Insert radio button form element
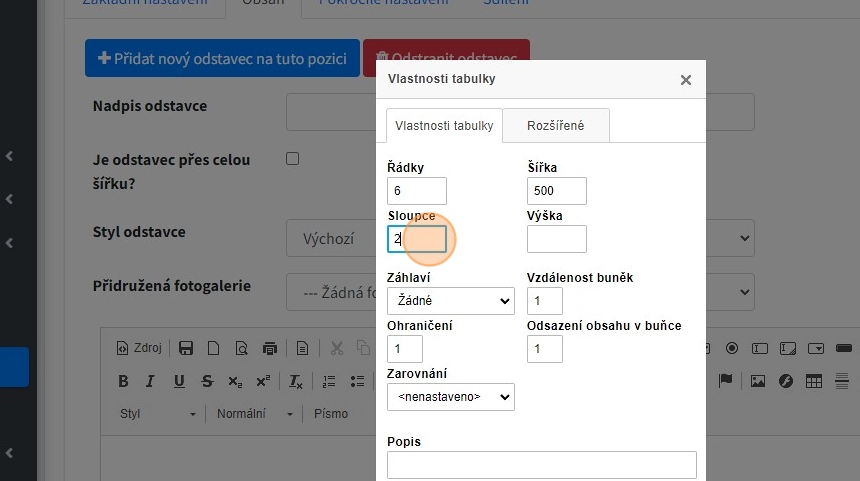Screen dimensions: 860x481 tap(732, 348)
